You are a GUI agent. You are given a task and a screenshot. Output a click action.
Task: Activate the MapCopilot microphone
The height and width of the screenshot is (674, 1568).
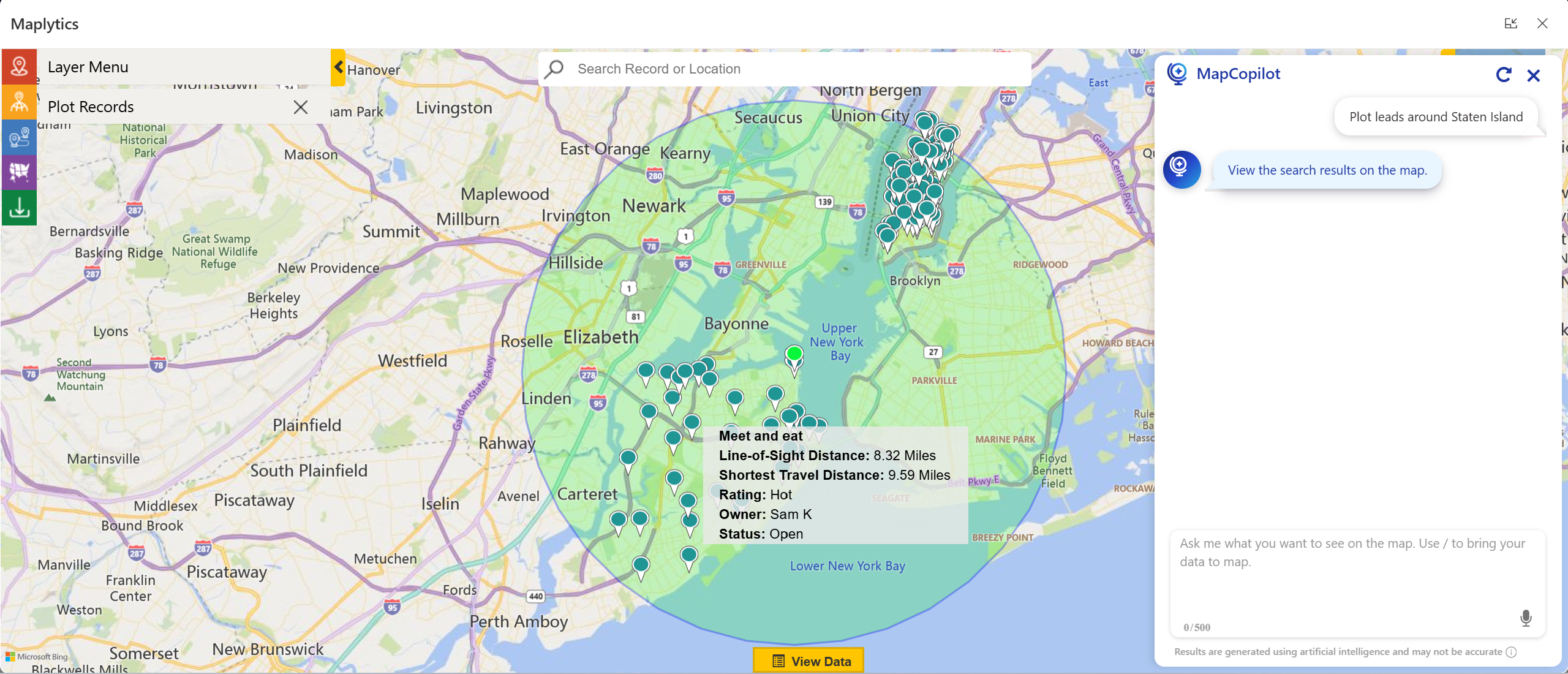click(x=1526, y=618)
